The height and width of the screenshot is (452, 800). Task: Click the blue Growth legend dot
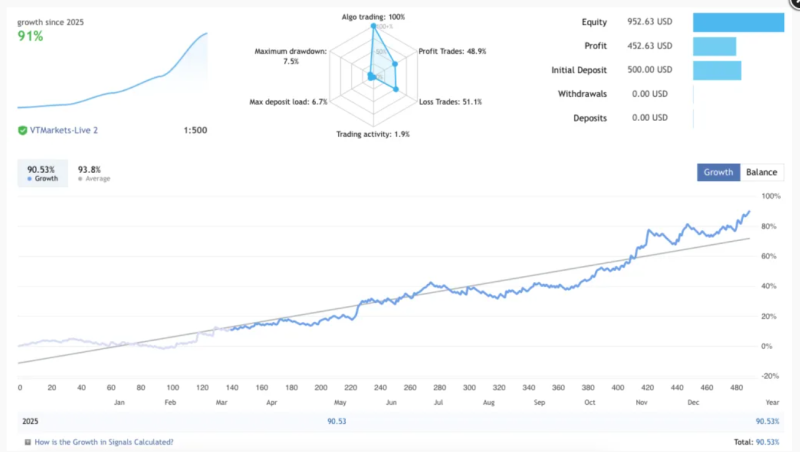[x=29, y=179]
